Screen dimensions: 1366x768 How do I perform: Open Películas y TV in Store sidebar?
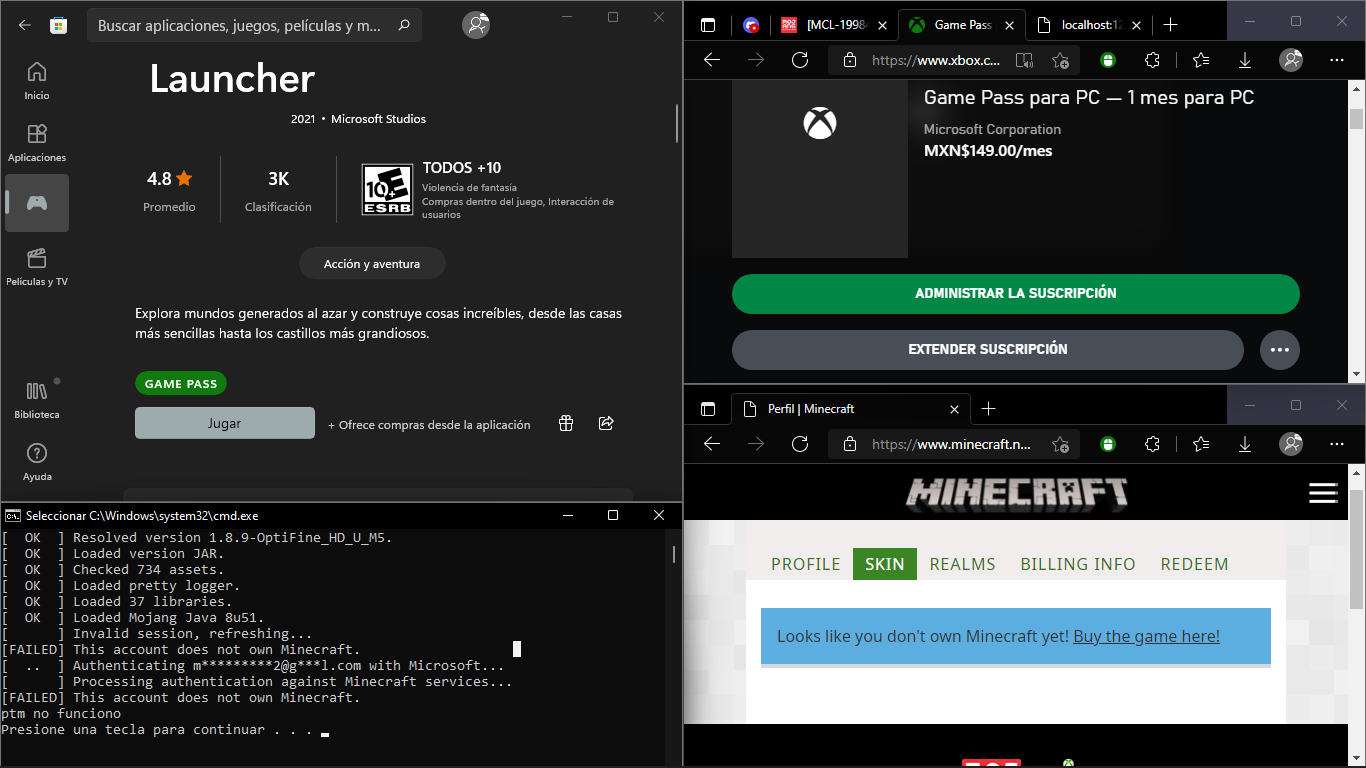point(37,266)
